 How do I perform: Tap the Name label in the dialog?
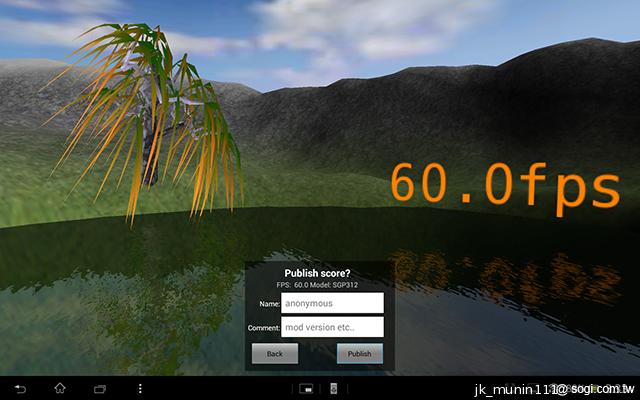pos(267,303)
